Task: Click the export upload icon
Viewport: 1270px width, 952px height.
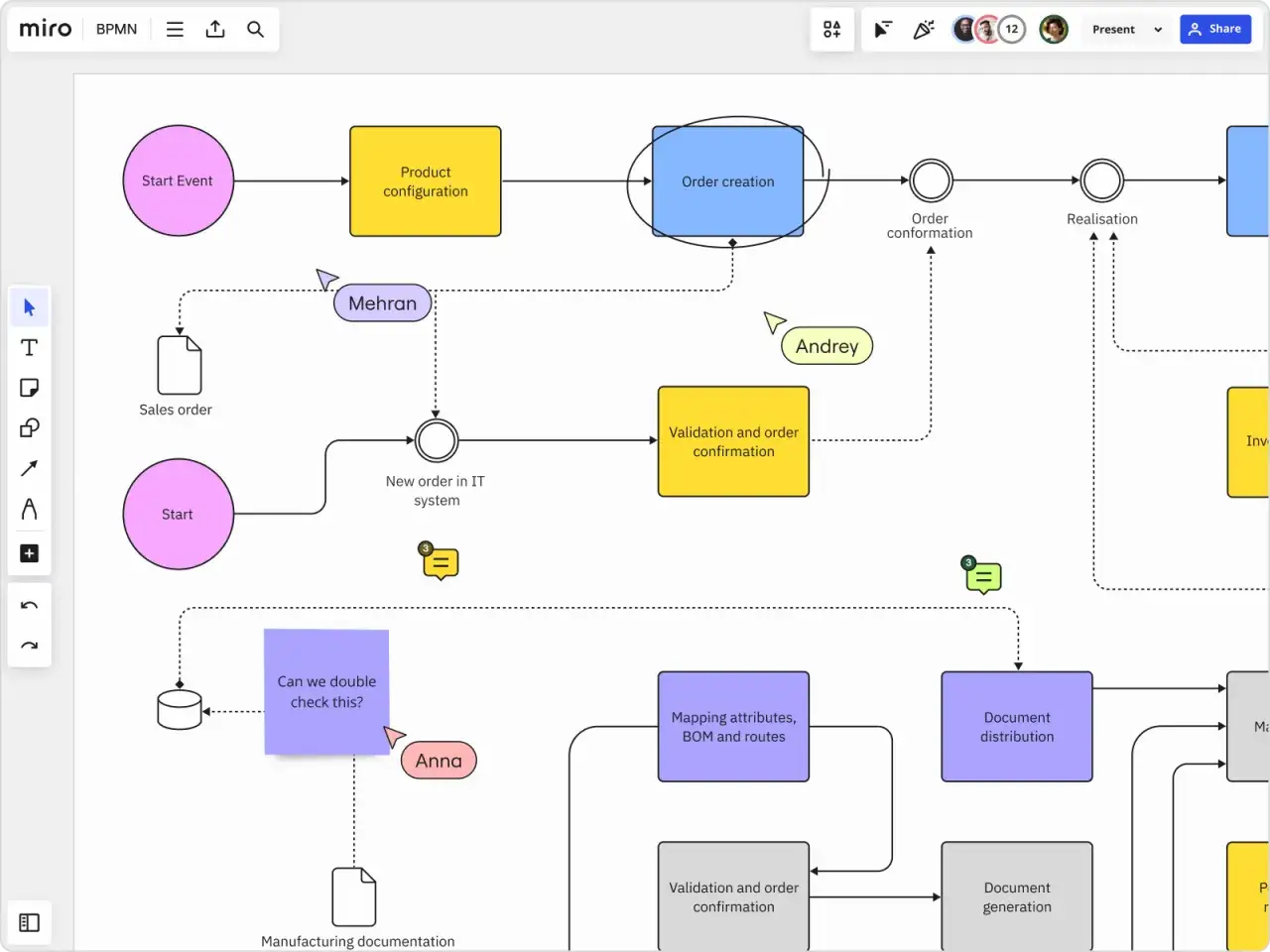Action: (x=215, y=29)
